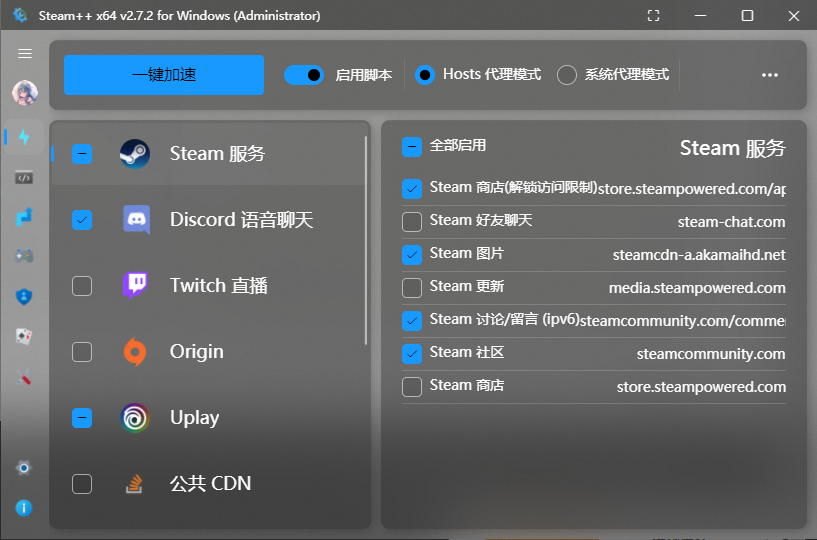Uncheck Steam 讨论/留言 (ipv6) checkbox
Image resolution: width=817 pixels, height=540 pixels.
click(x=412, y=321)
